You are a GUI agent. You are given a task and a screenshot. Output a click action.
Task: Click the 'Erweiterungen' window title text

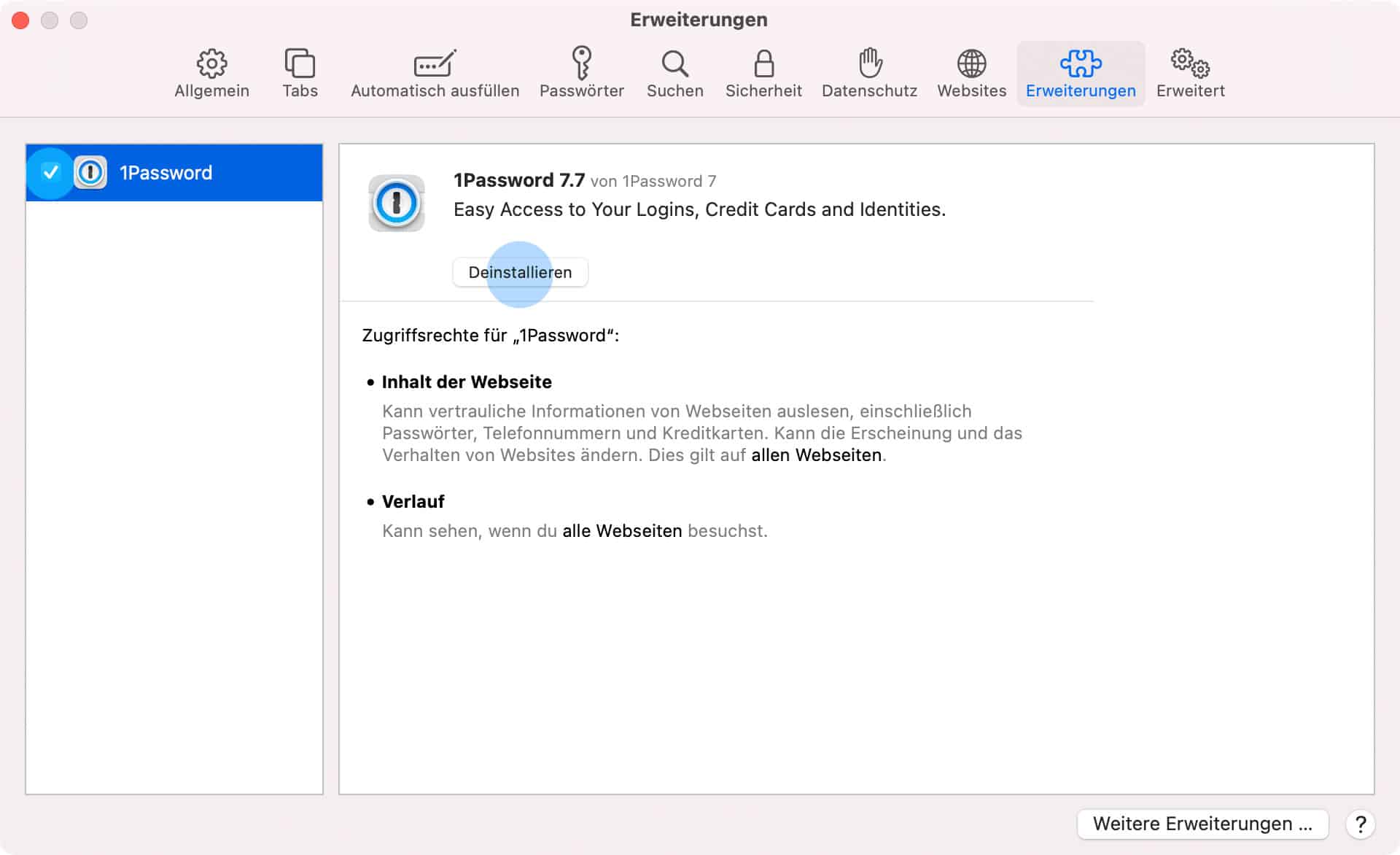(699, 20)
